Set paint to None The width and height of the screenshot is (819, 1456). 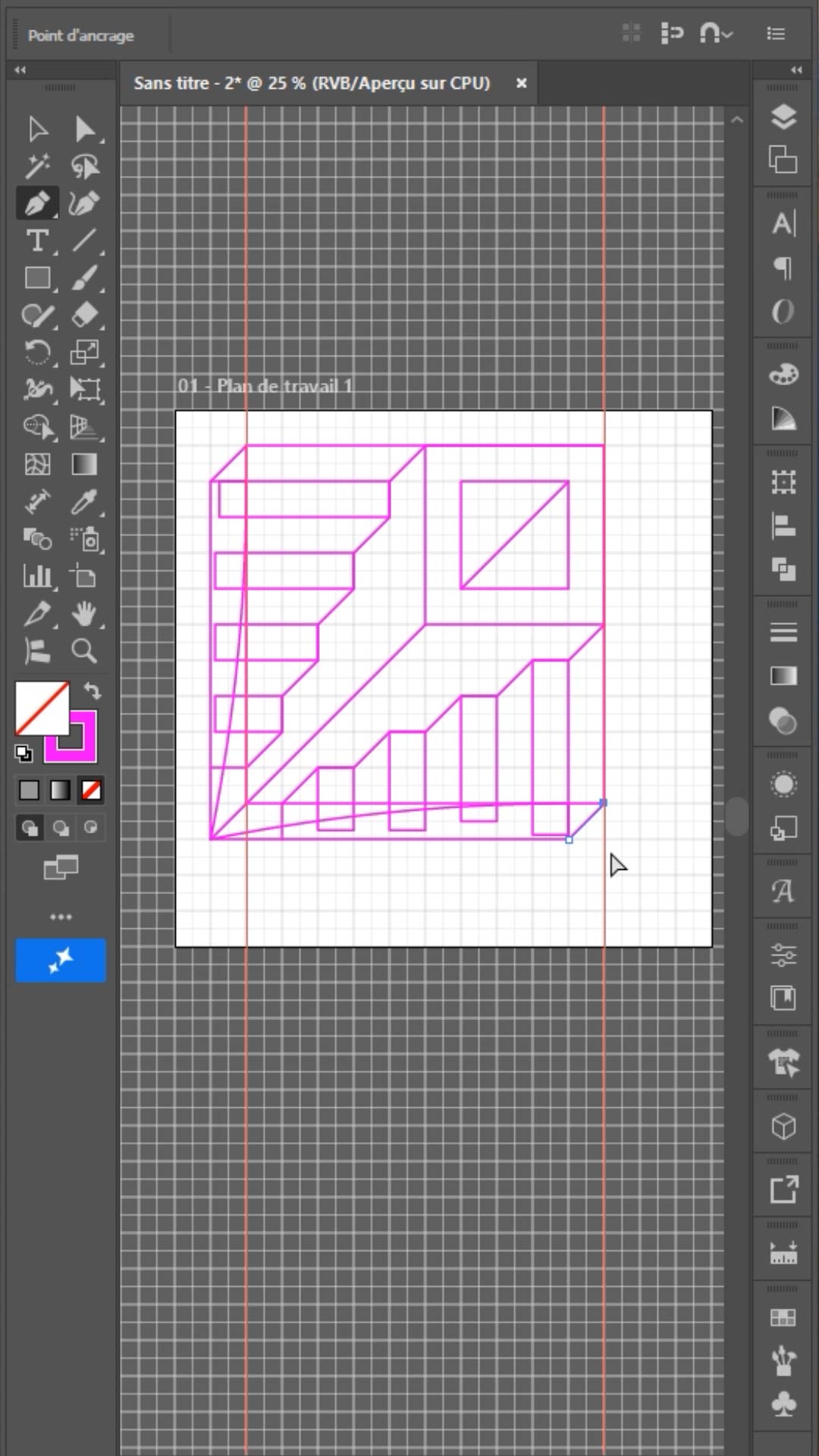[x=91, y=790]
